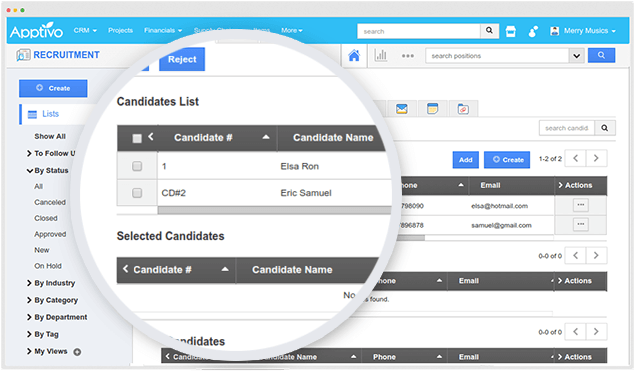Open the three-dot more options icon
This screenshot has height=371, width=635.
tap(408, 56)
